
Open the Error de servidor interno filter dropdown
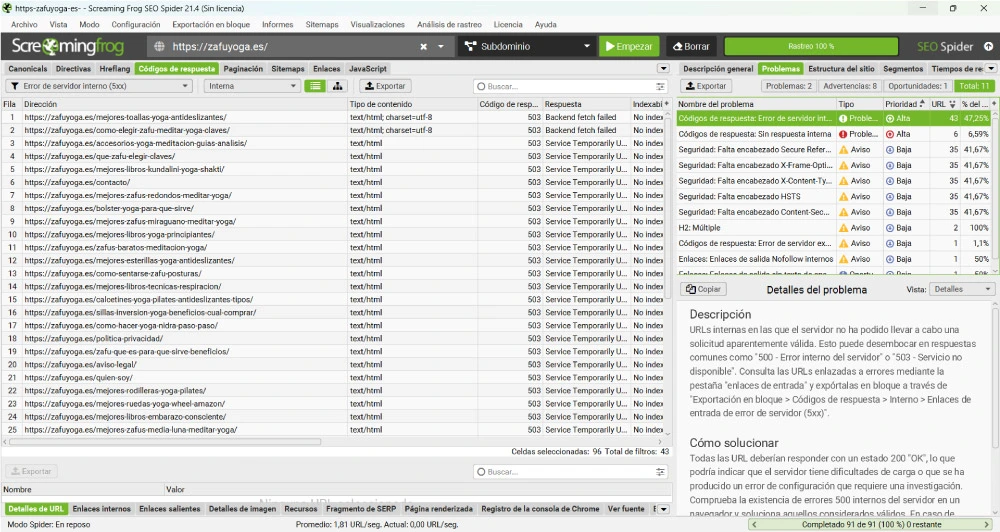pos(99,86)
